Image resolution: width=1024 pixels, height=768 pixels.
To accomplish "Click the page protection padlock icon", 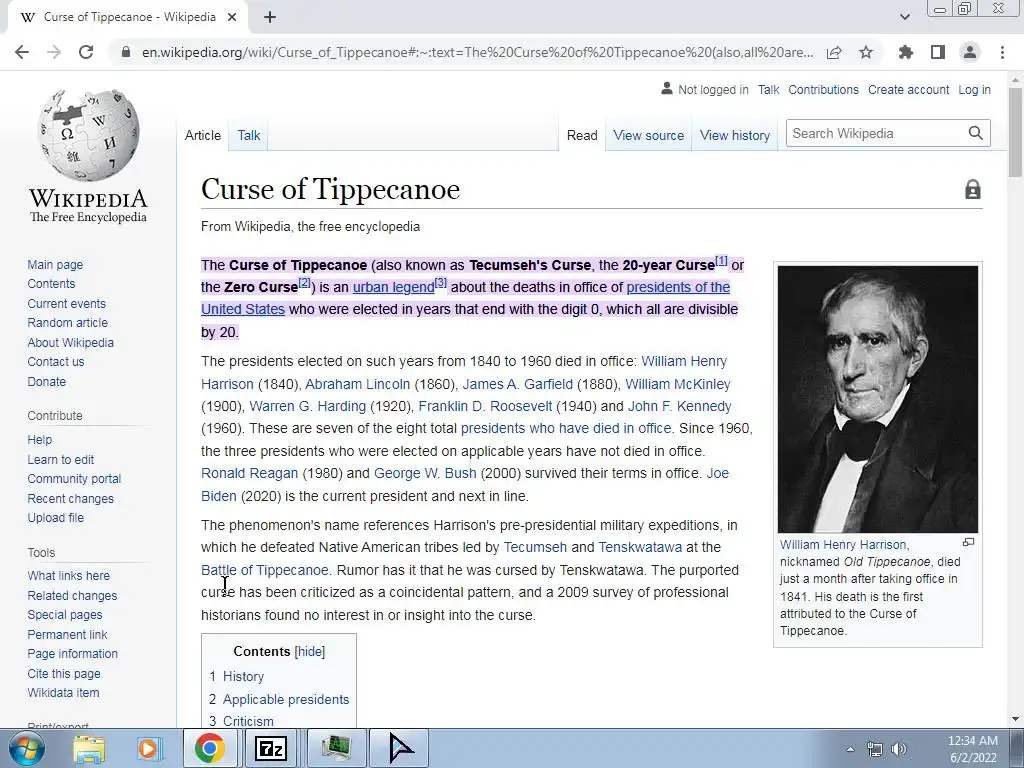I will coord(972,189).
